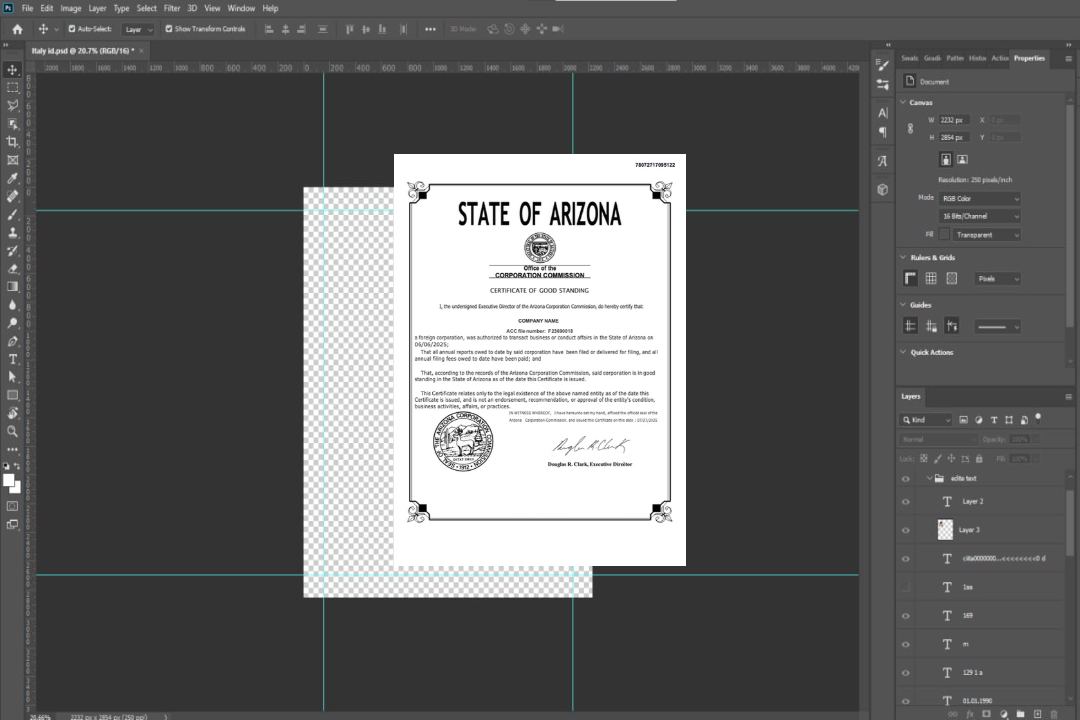This screenshot has width=1080, height=720.
Task: Open the layer filter Kind dropdown
Action: pos(926,420)
